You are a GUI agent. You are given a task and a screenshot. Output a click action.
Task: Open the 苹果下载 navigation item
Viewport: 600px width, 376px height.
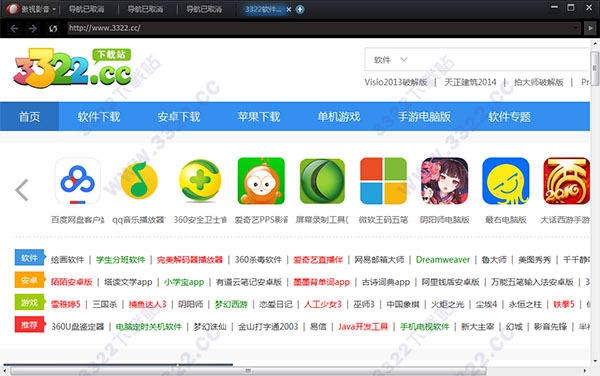coord(259,117)
